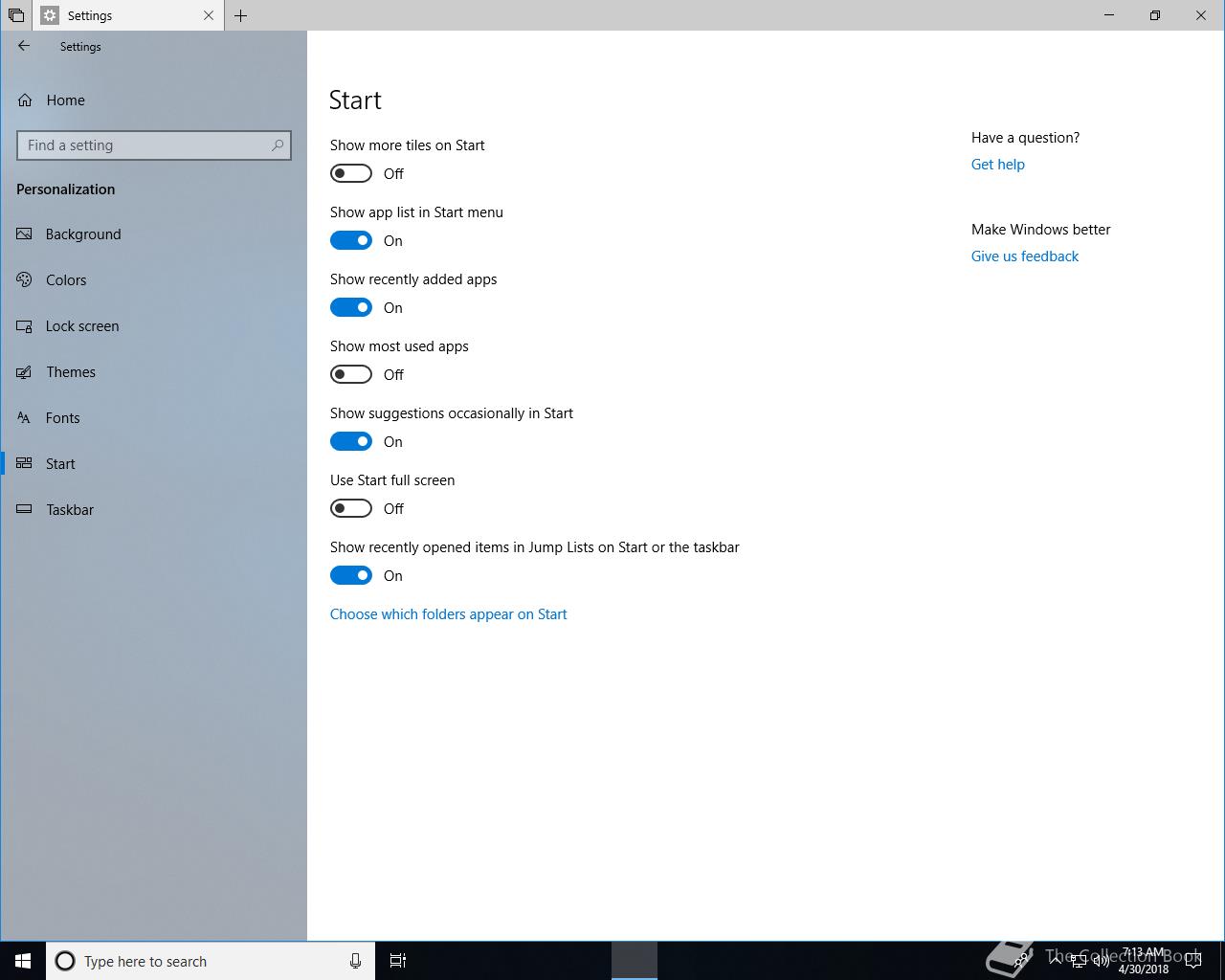The image size is (1225, 980).
Task: Disable Show recently added apps
Action: pyautogui.click(x=351, y=307)
